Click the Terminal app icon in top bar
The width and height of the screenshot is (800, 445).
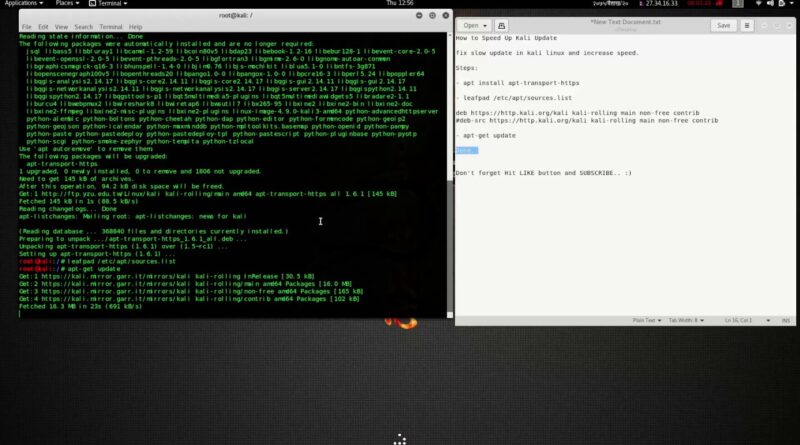tap(92, 3)
